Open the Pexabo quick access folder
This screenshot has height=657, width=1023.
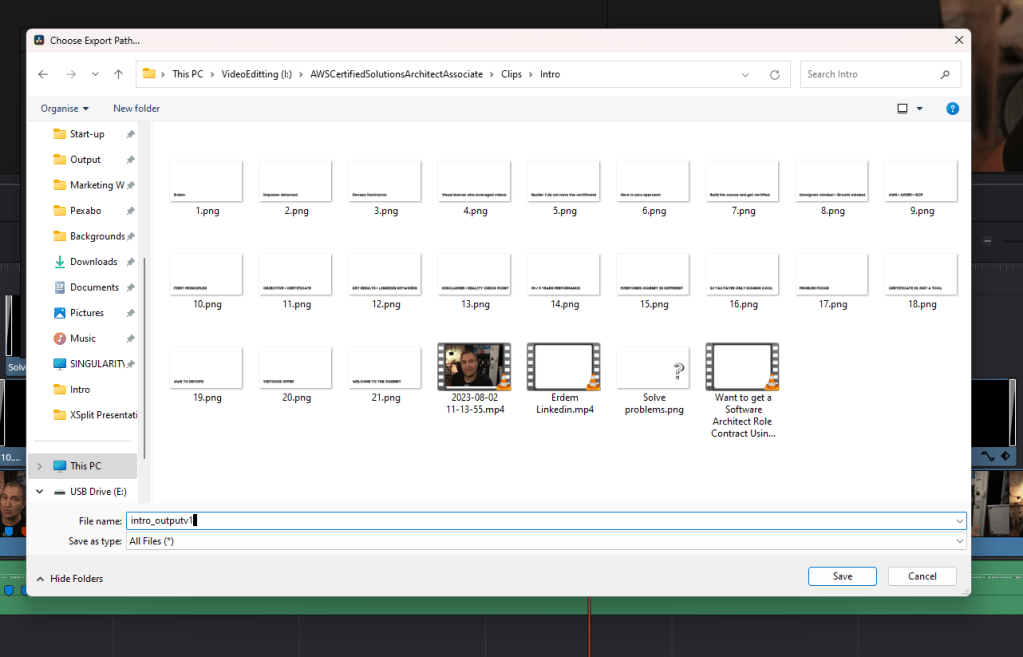coord(85,210)
